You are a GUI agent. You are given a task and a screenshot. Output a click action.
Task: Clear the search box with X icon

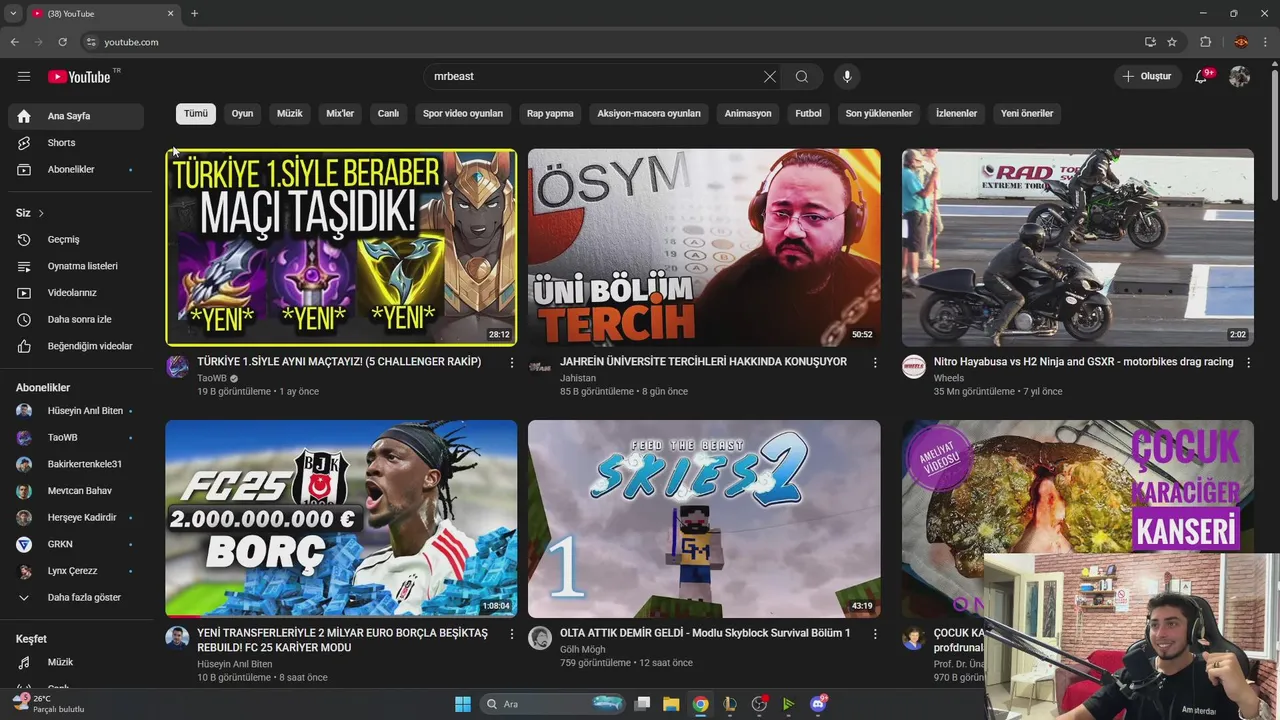(x=770, y=77)
